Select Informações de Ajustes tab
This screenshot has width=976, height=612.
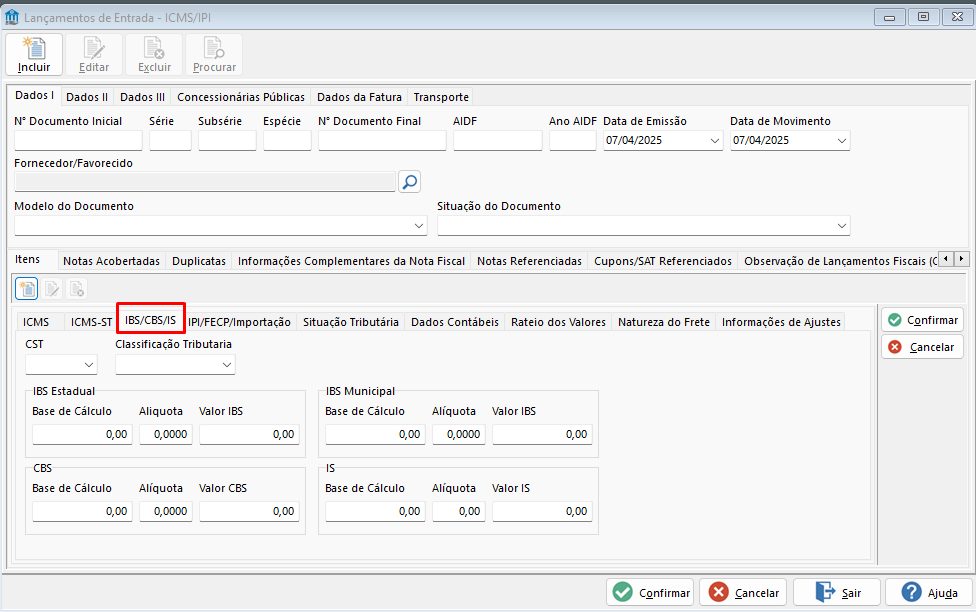781,322
